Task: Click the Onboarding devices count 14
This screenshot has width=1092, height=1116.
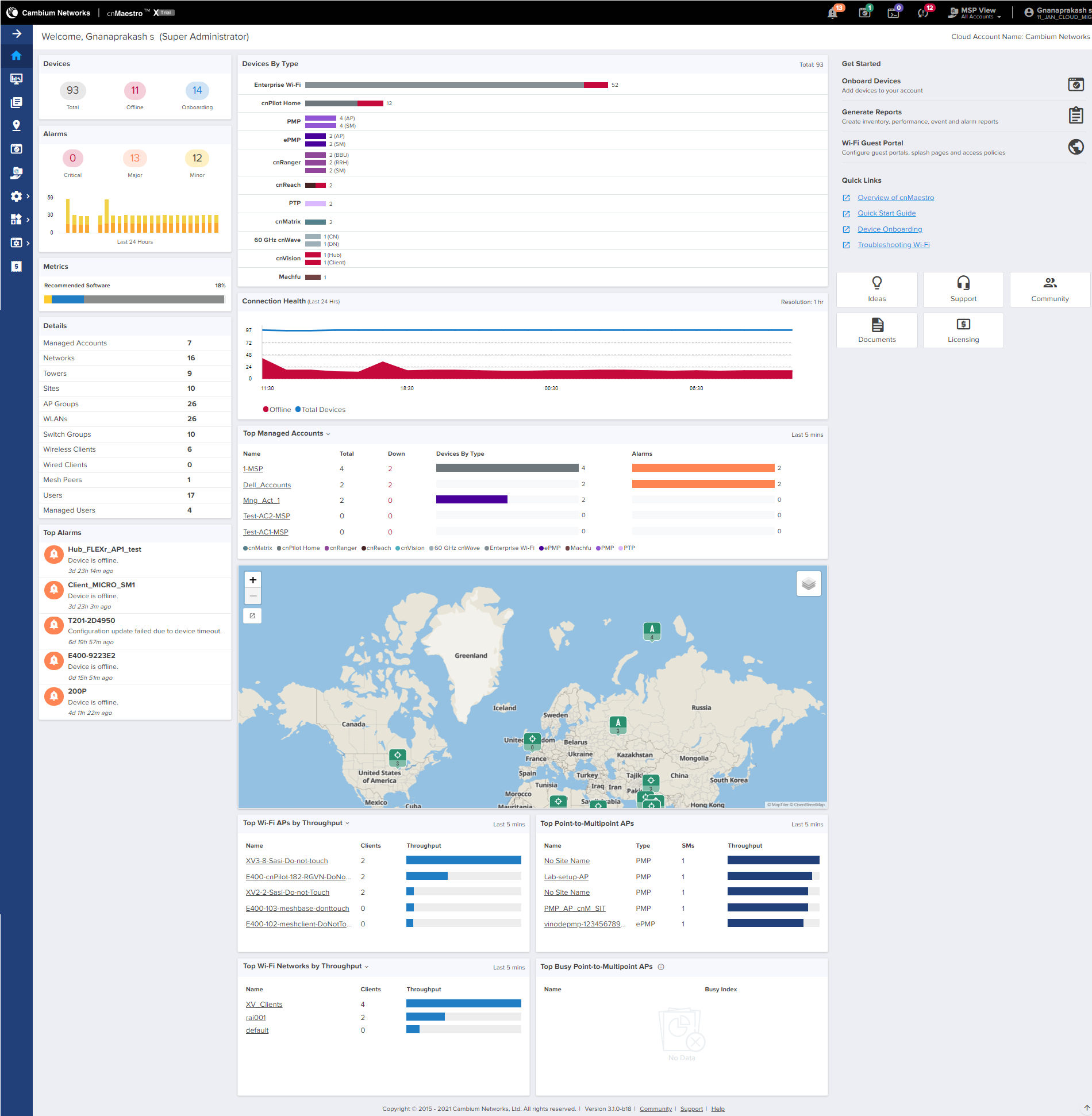Action: (x=197, y=90)
